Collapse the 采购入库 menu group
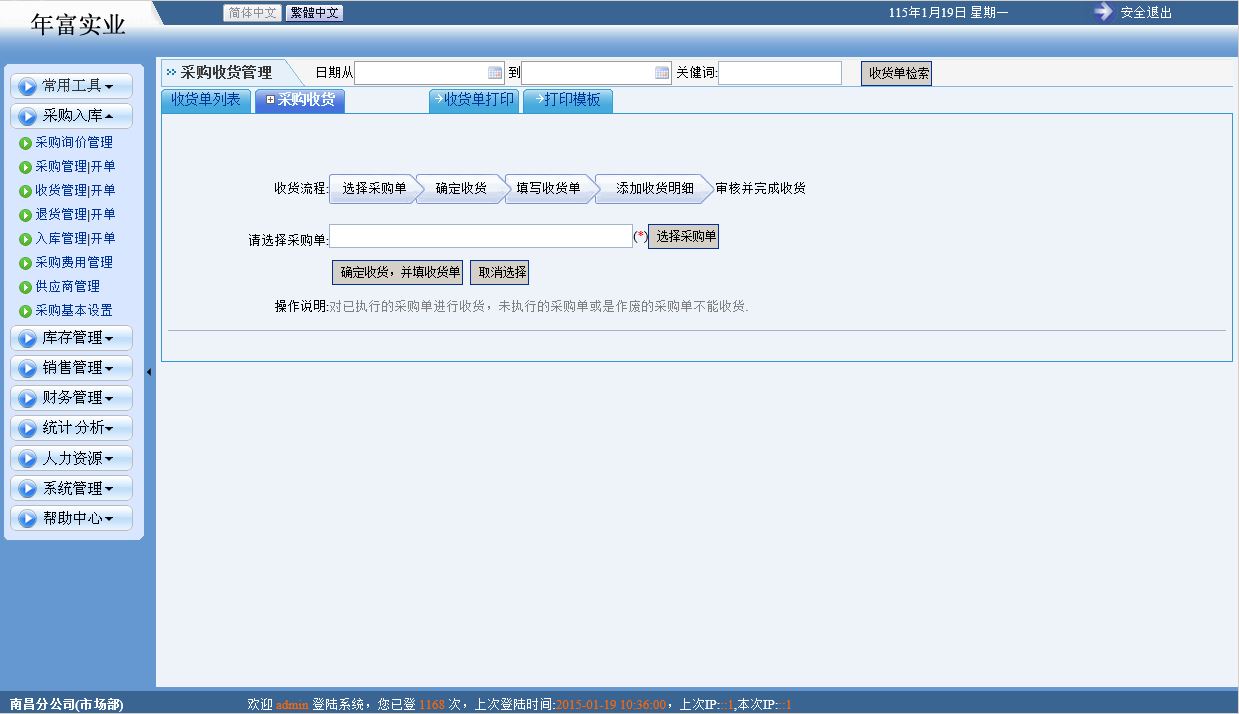Screen dimensions: 1239x714 coord(71,116)
